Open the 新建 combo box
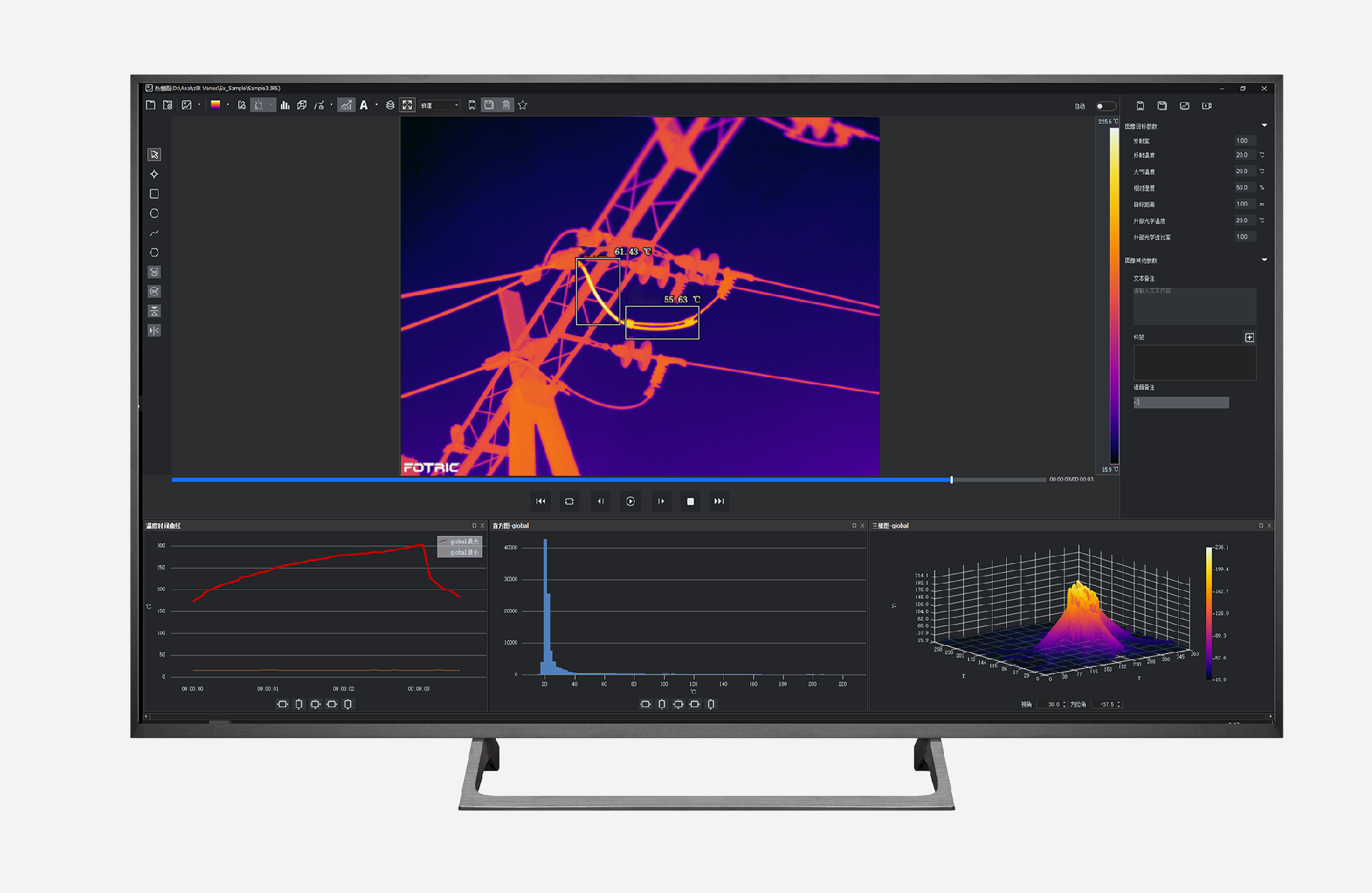 (x=439, y=105)
